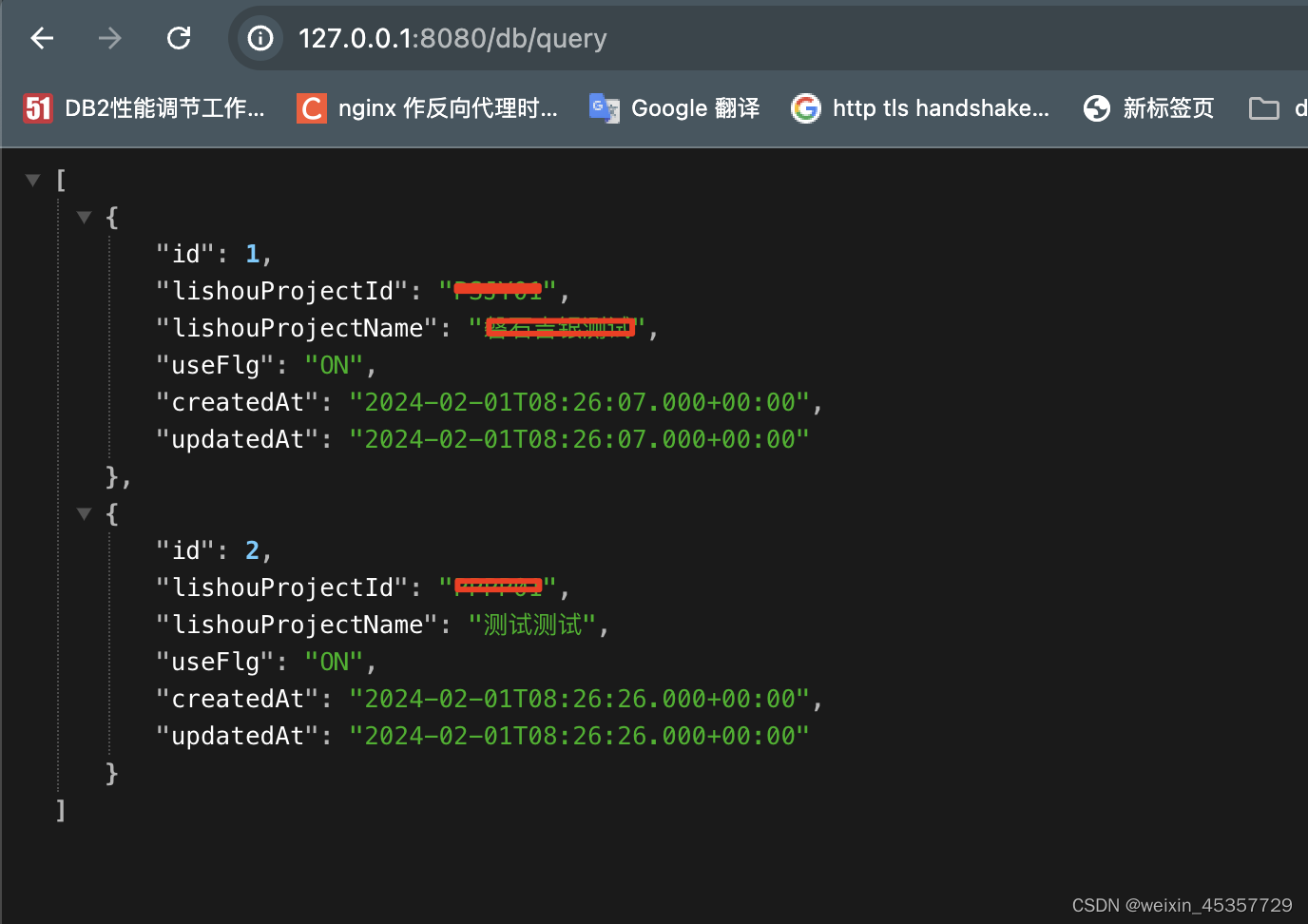The width and height of the screenshot is (1308, 924).
Task: Reload the current page
Action: tap(178, 38)
